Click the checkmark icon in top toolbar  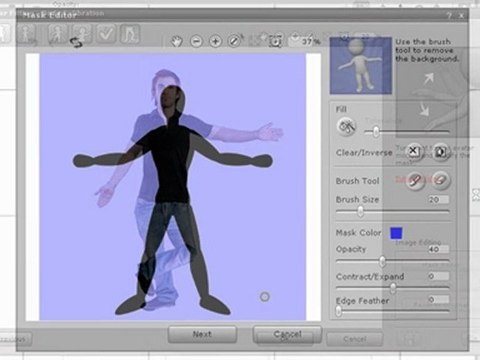[106, 34]
